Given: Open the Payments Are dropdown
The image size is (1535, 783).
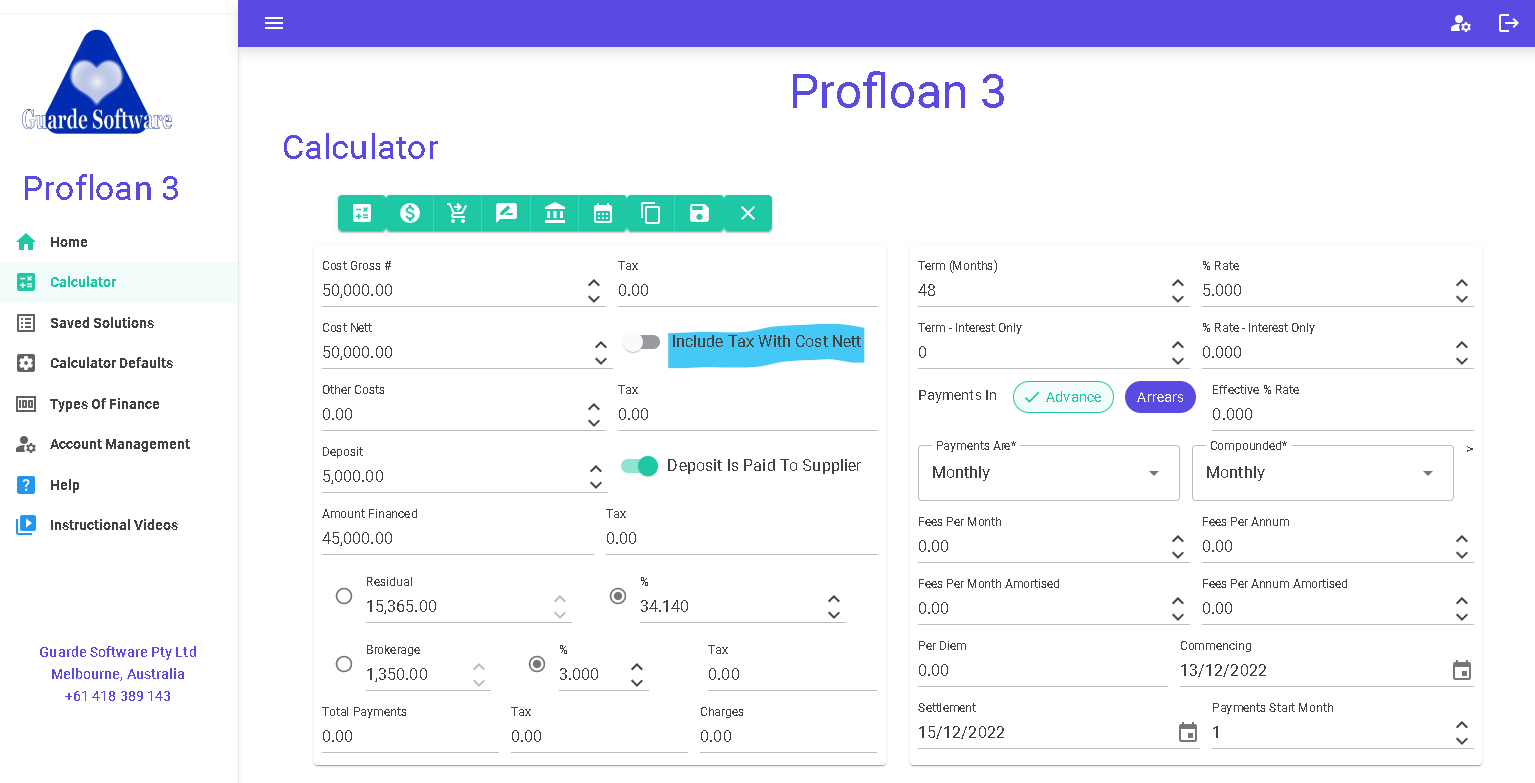Looking at the screenshot, I should tap(1048, 473).
